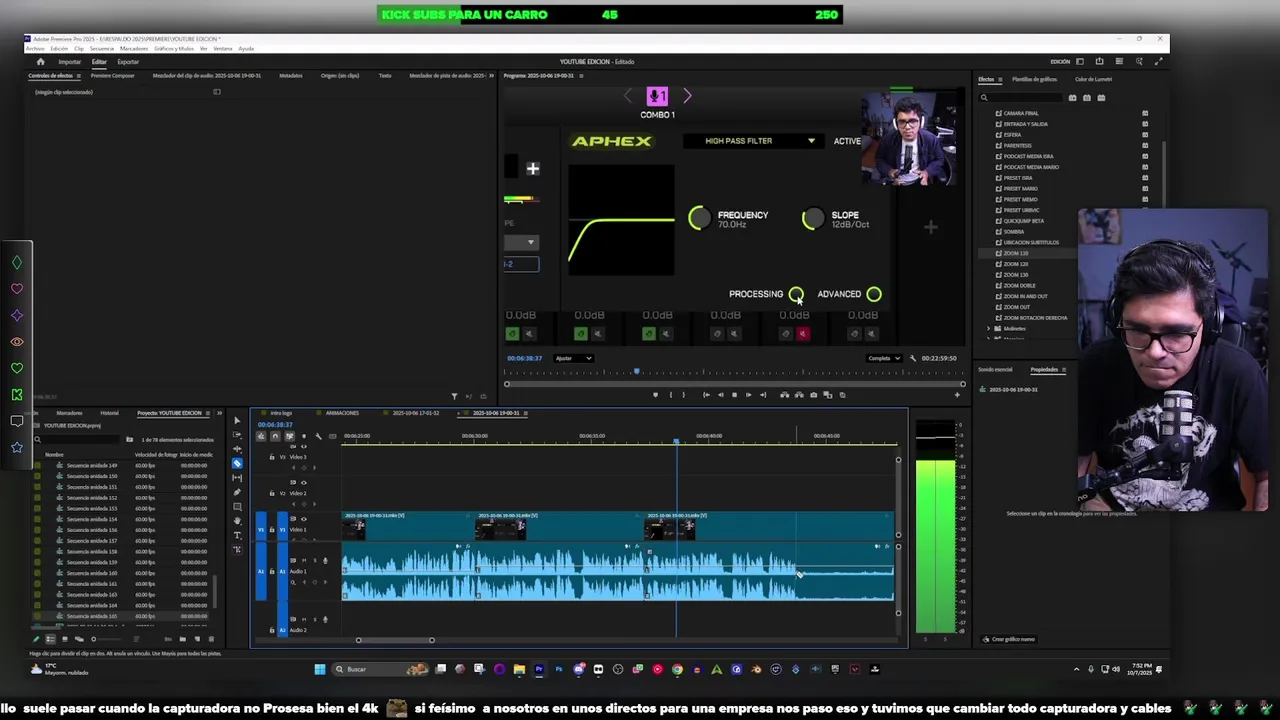Click the accelerated effects filter icon
Viewport: 1280px width, 720px height.
(x=1073, y=98)
